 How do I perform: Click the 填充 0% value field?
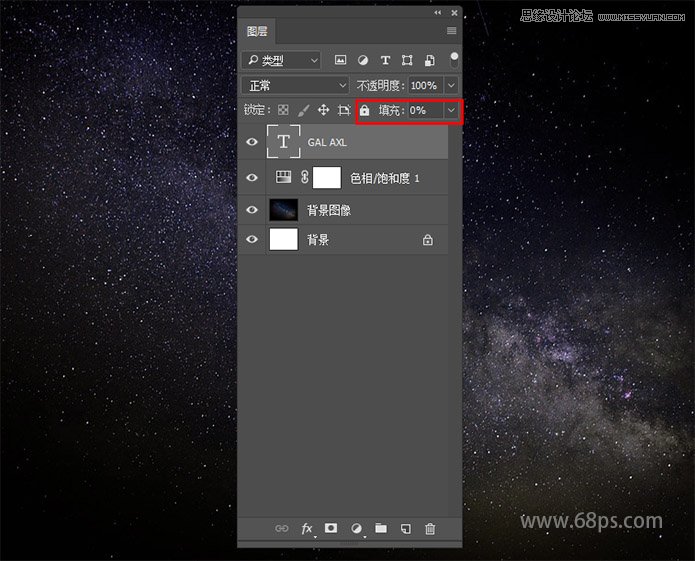[x=426, y=110]
